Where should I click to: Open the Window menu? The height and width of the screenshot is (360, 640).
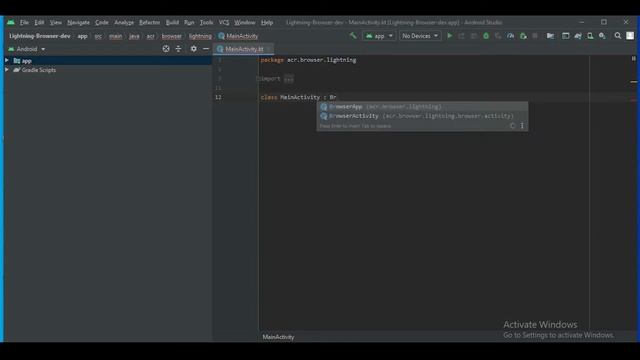[244, 22]
